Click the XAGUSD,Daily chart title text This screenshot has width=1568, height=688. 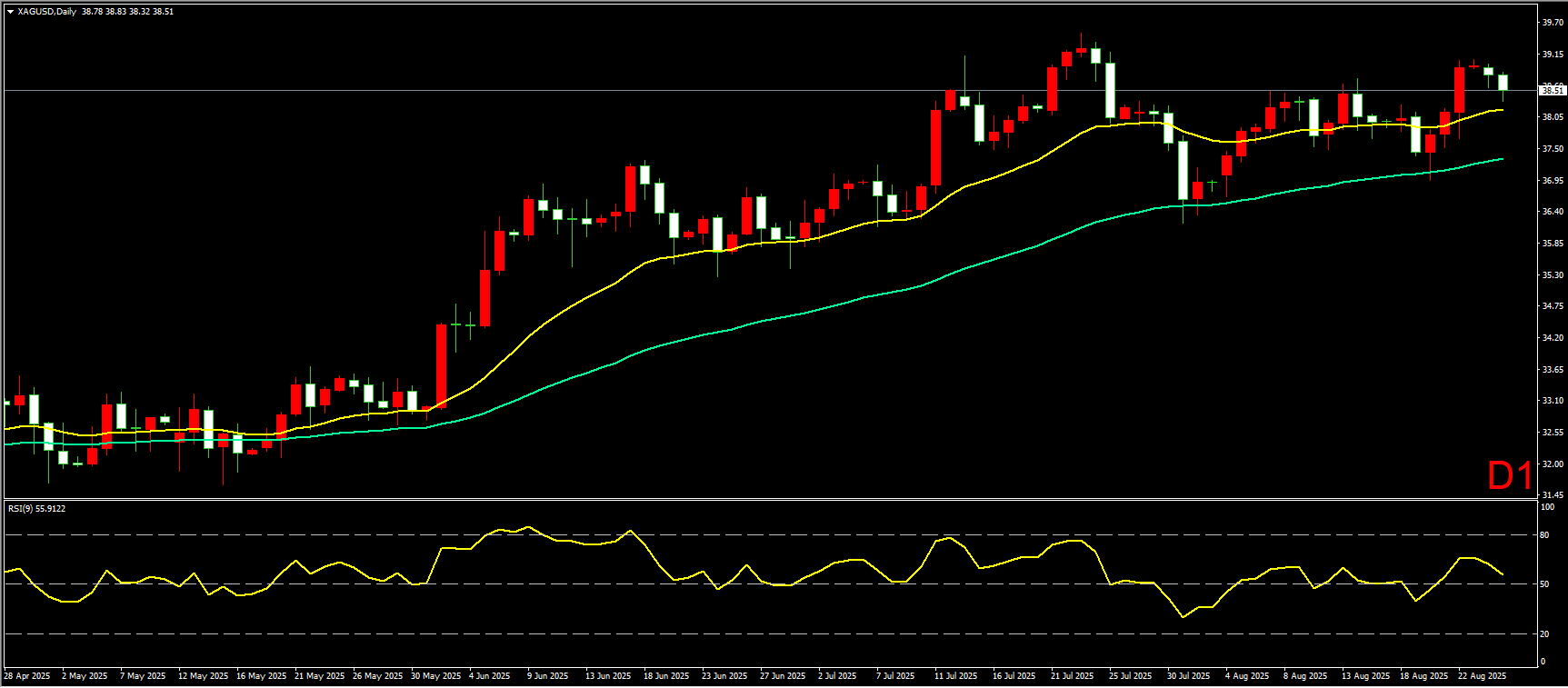tap(46, 12)
